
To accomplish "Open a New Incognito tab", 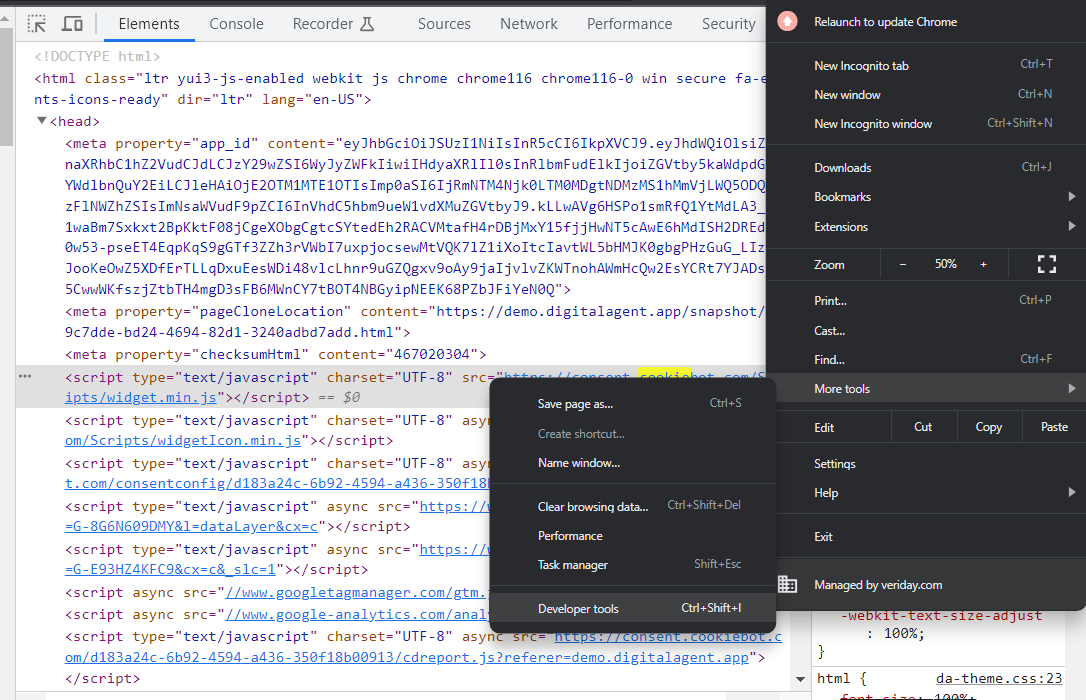I will point(925,66).
